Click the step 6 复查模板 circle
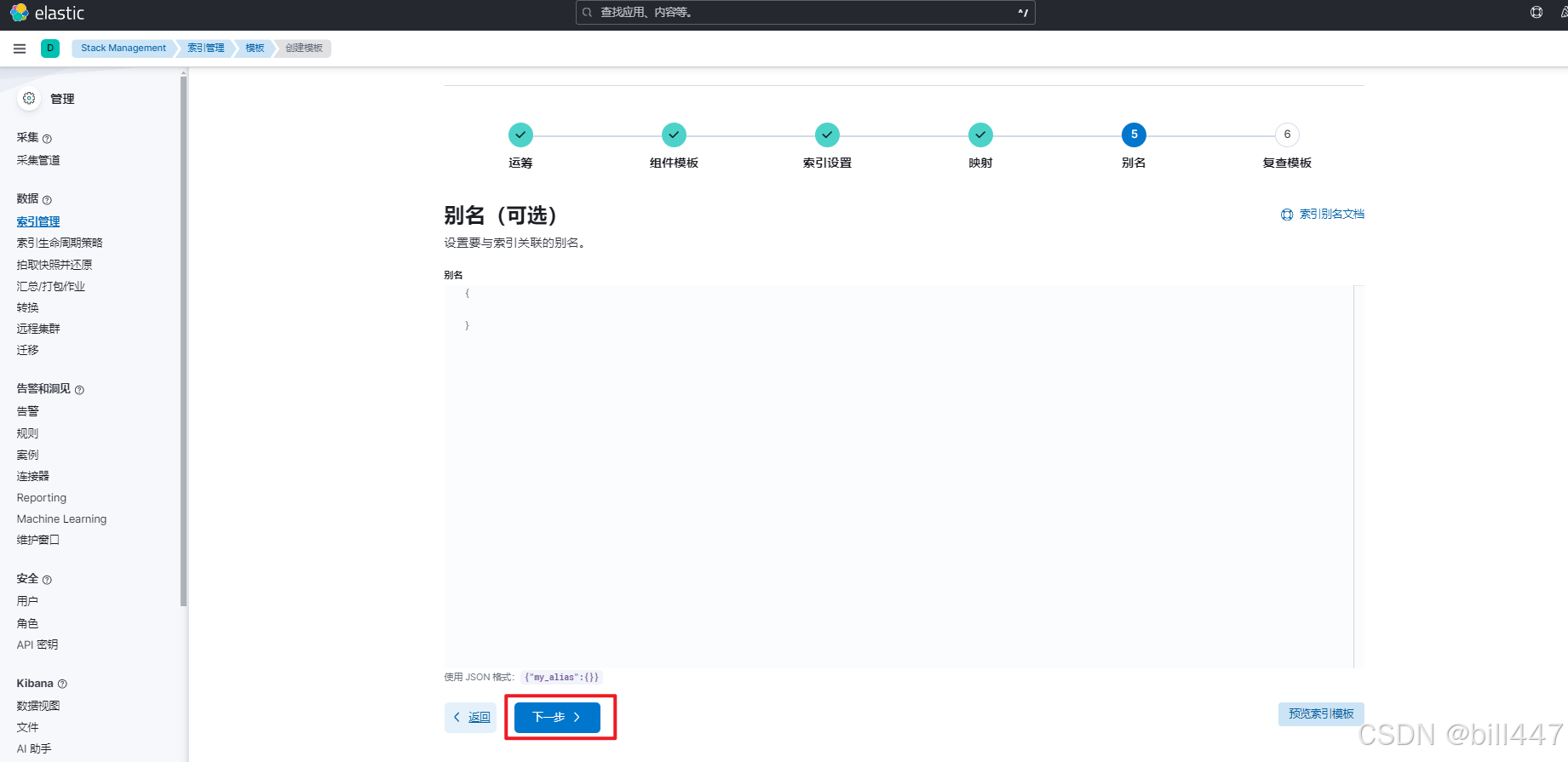The width and height of the screenshot is (1568, 762). [1287, 135]
